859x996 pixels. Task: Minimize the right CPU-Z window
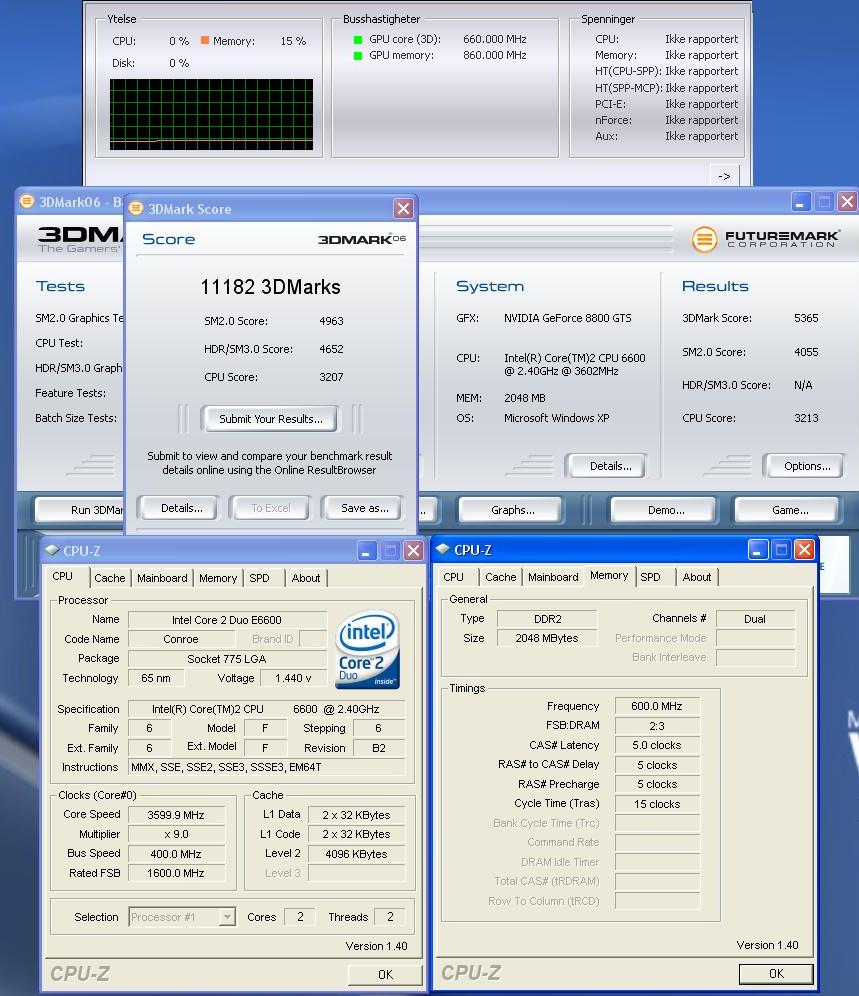(757, 549)
